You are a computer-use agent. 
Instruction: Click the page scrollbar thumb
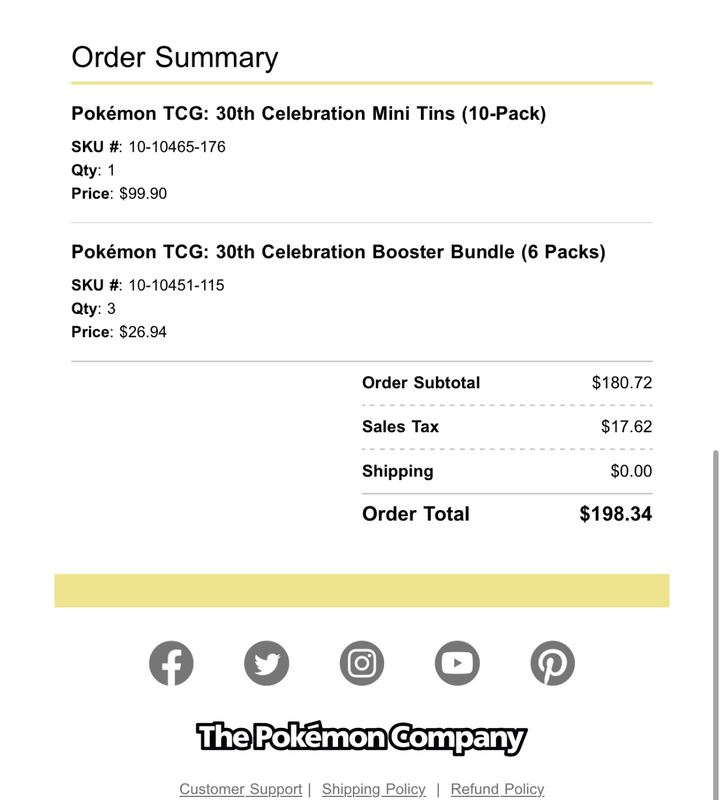click(716, 624)
